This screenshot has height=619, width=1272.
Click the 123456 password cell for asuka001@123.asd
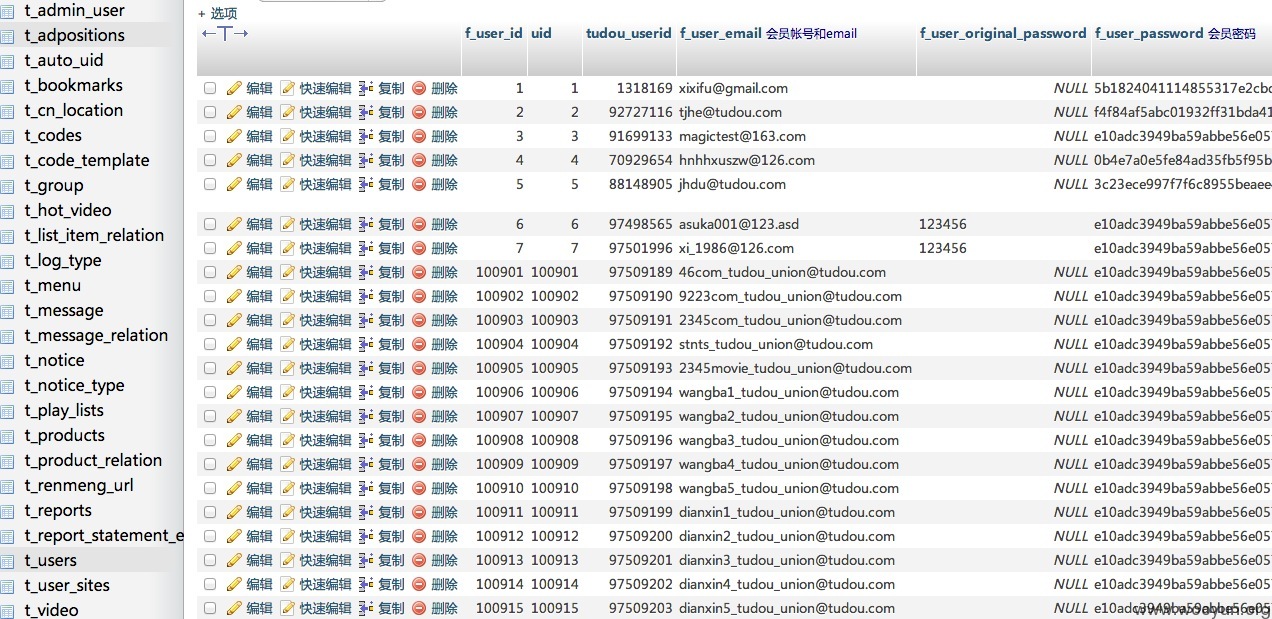pos(943,224)
